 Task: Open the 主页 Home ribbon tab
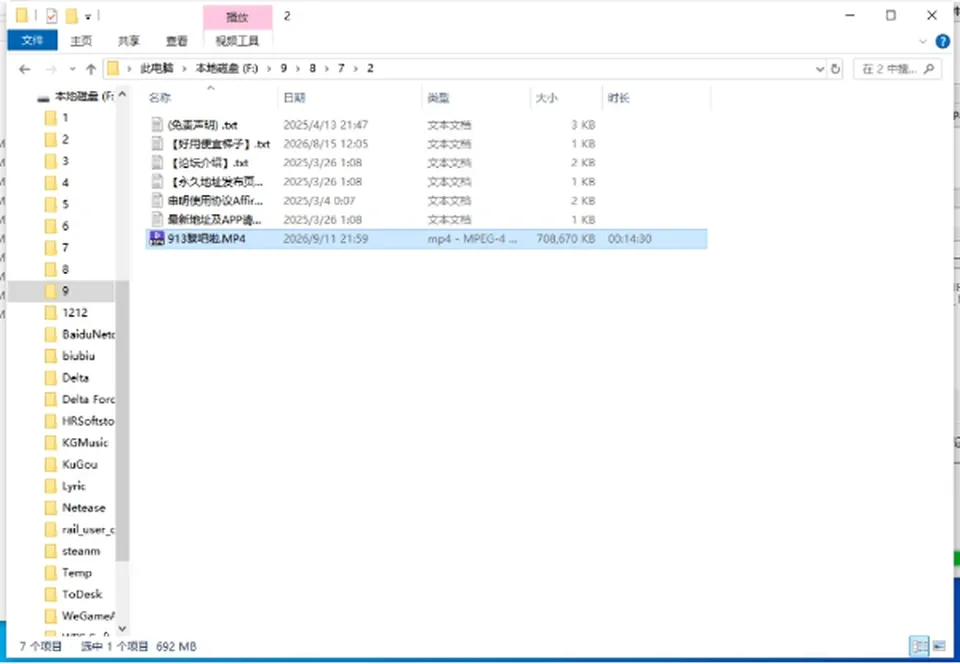pyautogui.click(x=81, y=41)
